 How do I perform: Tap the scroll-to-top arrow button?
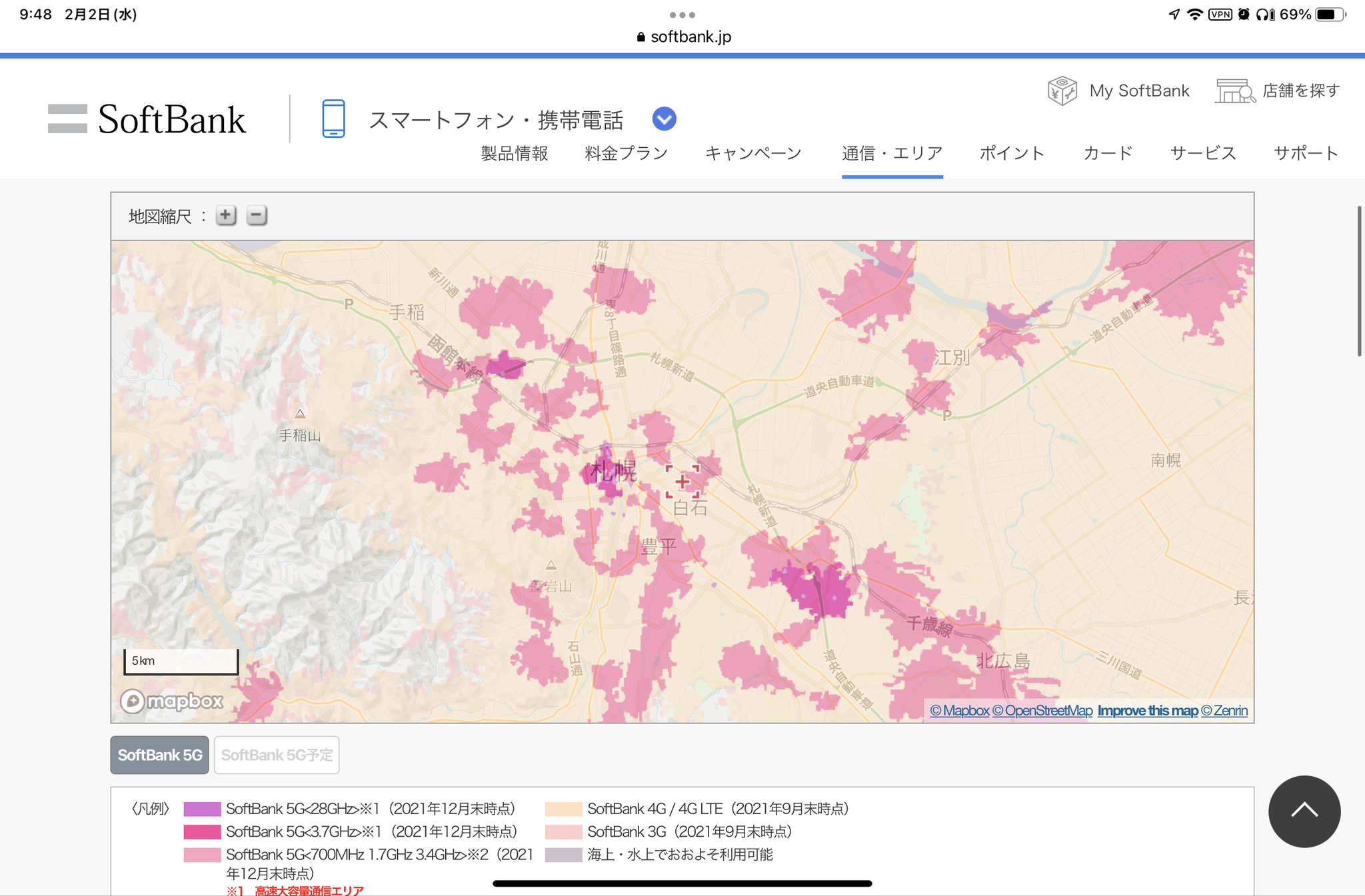(x=1304, y=811)
